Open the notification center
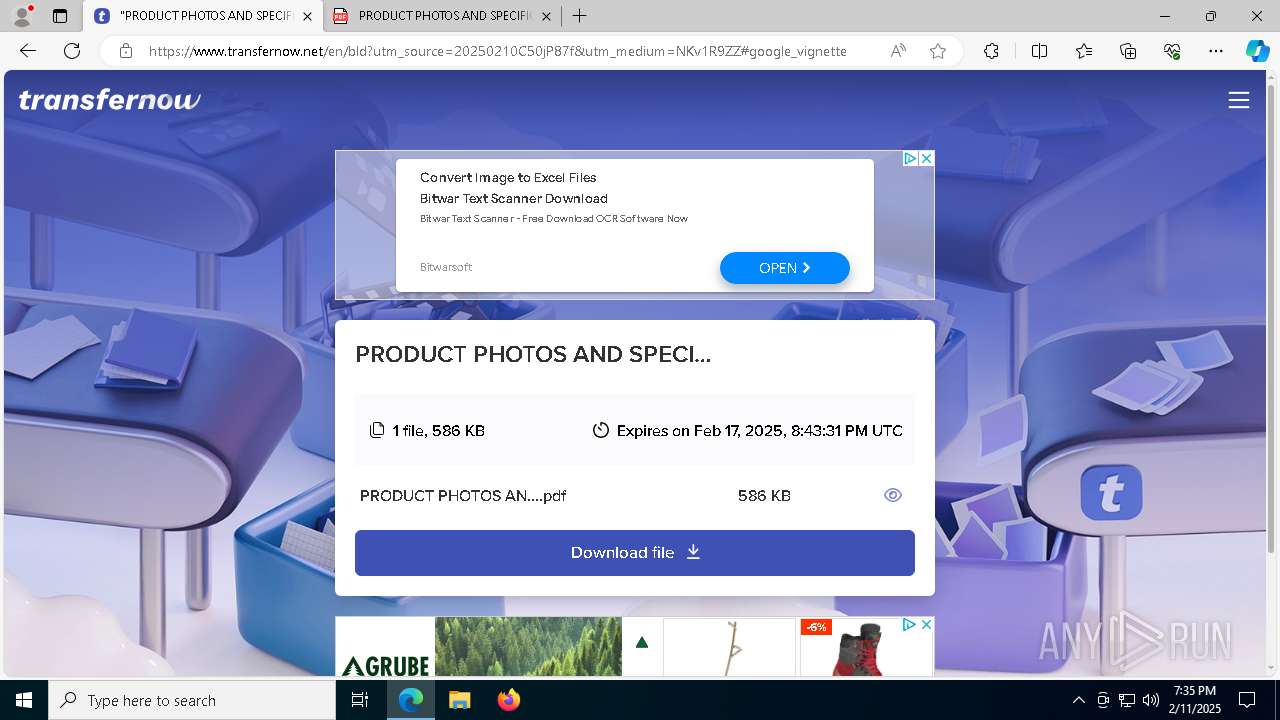 click(x=1247, y=700)
